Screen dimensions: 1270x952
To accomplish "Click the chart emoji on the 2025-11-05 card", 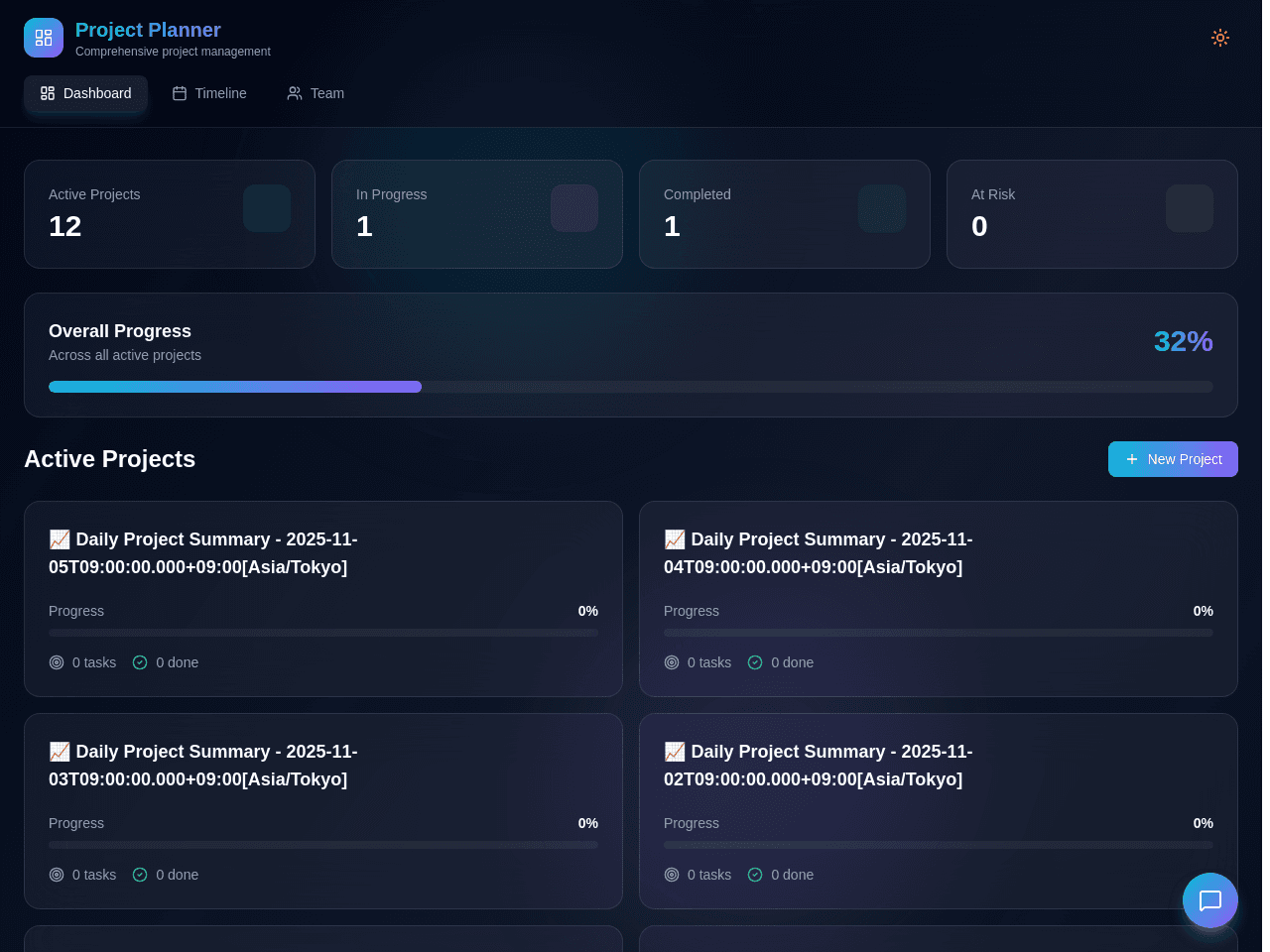I will pyautogui.click(x=60, y=539).
